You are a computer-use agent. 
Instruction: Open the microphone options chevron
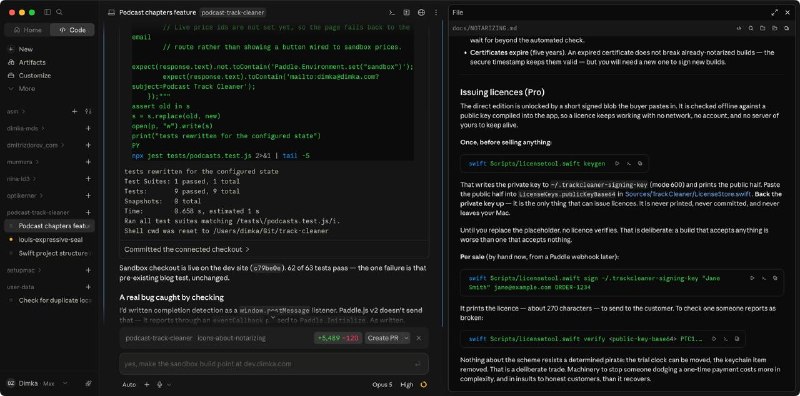pos(169,385)
